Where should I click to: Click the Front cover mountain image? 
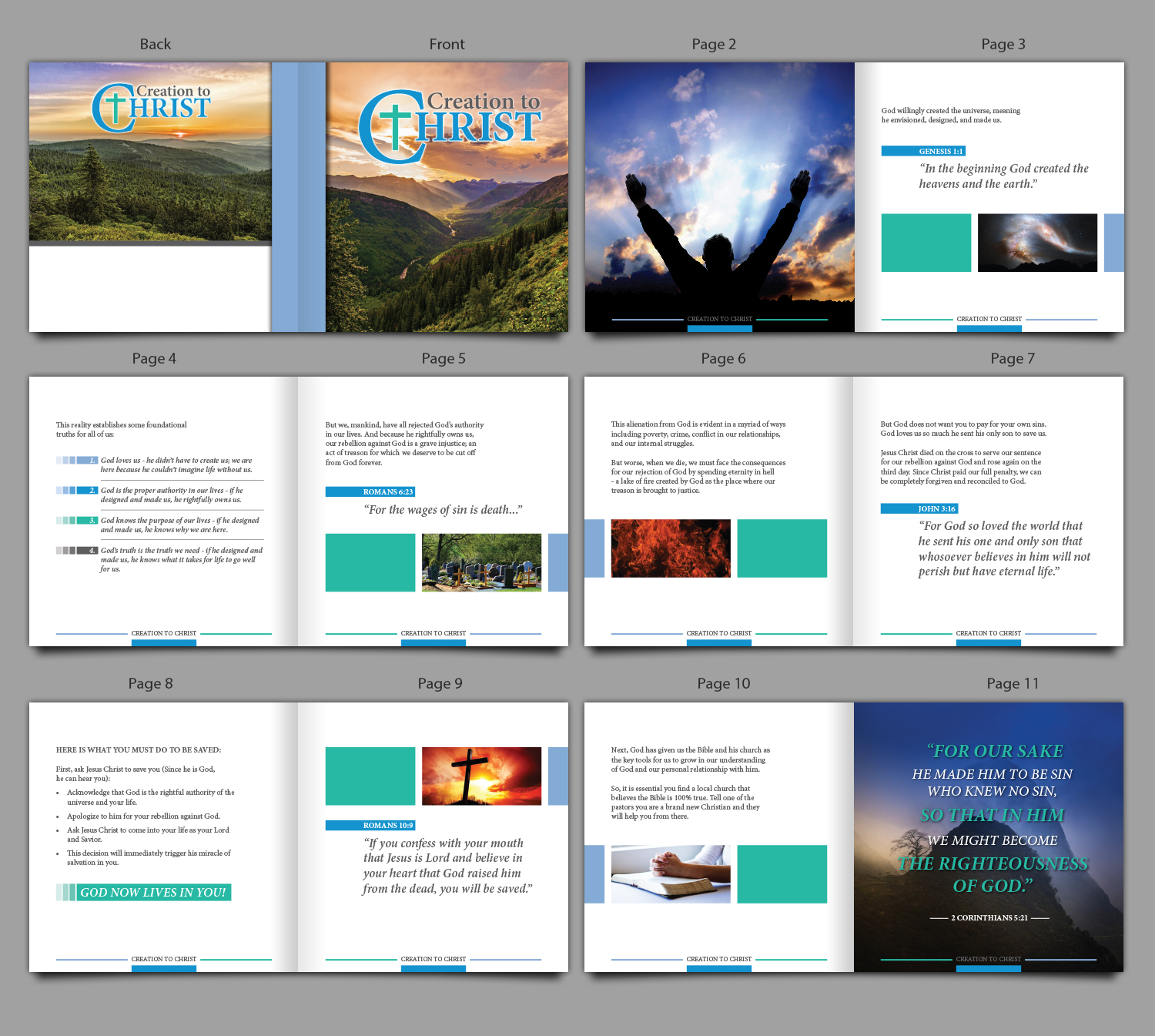coord(447,197)
